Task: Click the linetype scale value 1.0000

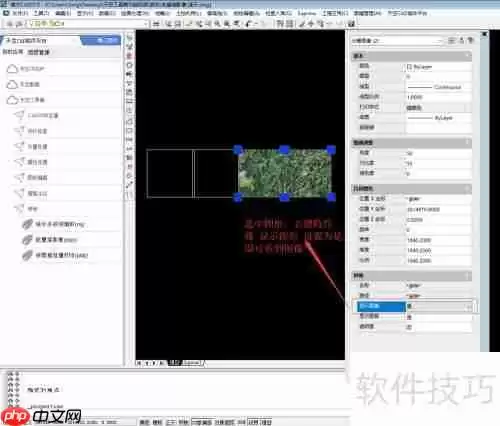Action: click(439, 97)
